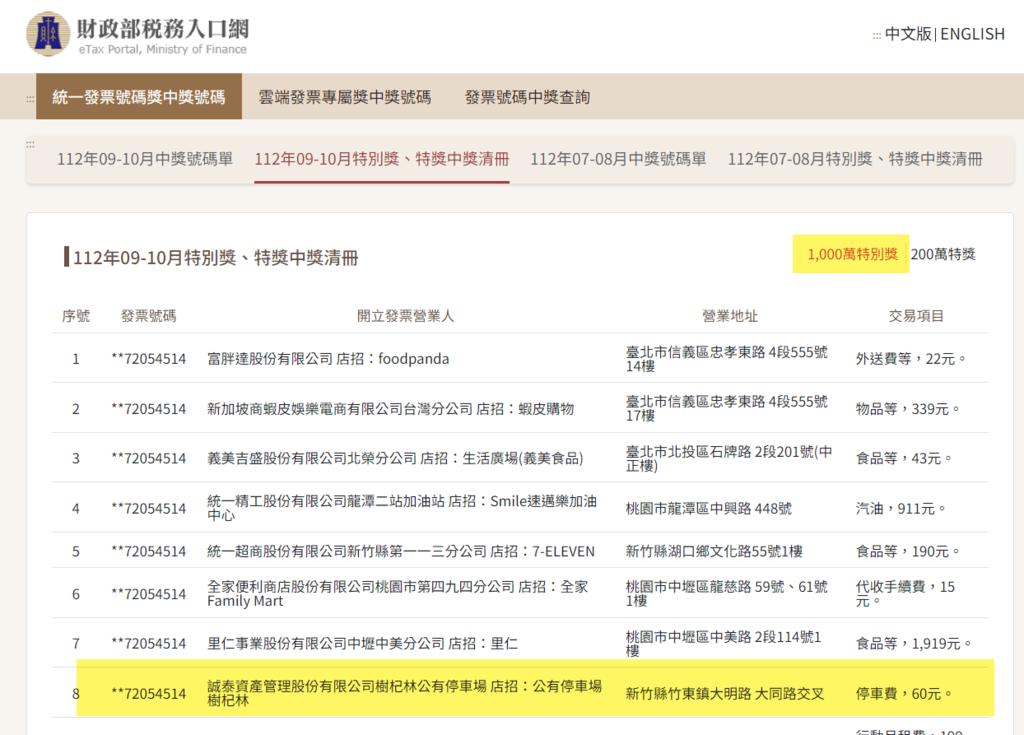Select the foodpanda 富胖達股份有限公司 vendor cell
This screenshot has height=735, width=1024.
(x=328, y=359)
